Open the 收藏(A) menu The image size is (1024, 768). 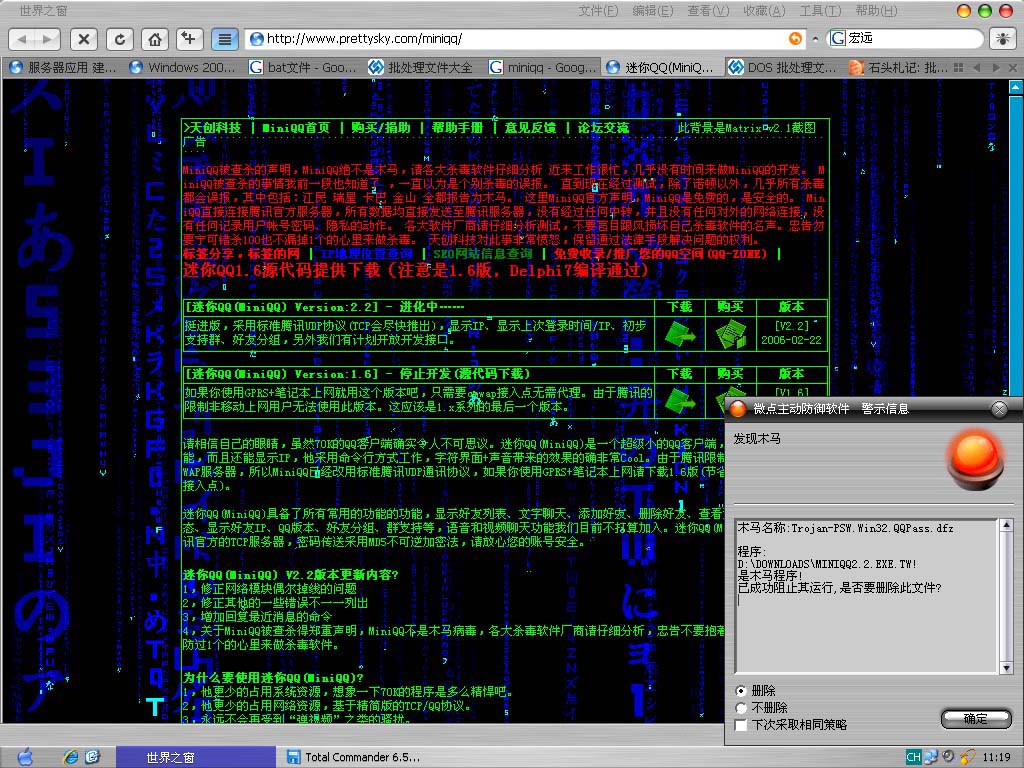click(764, 10)
